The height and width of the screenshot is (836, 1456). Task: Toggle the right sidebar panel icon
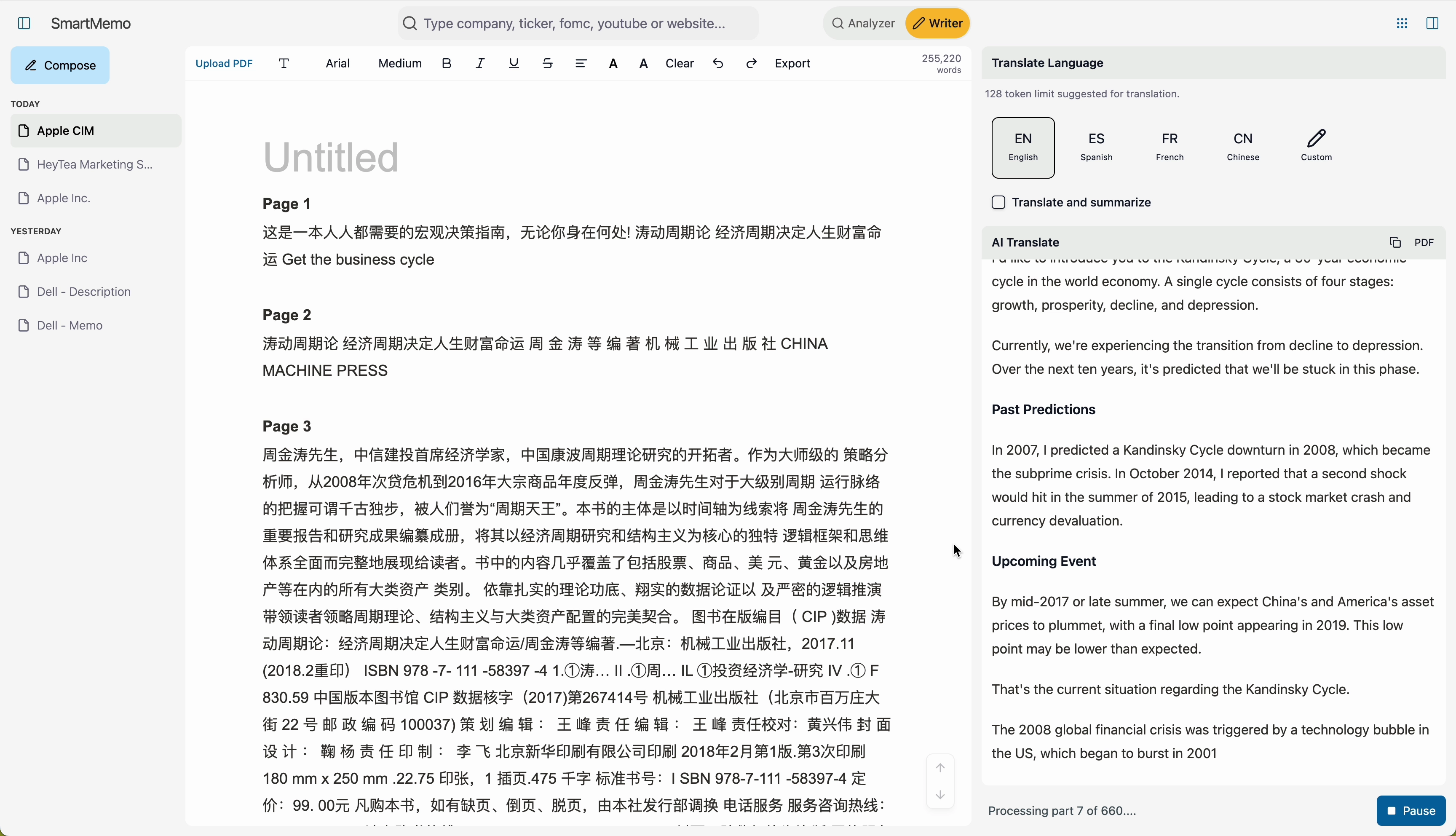(1432, 24)
